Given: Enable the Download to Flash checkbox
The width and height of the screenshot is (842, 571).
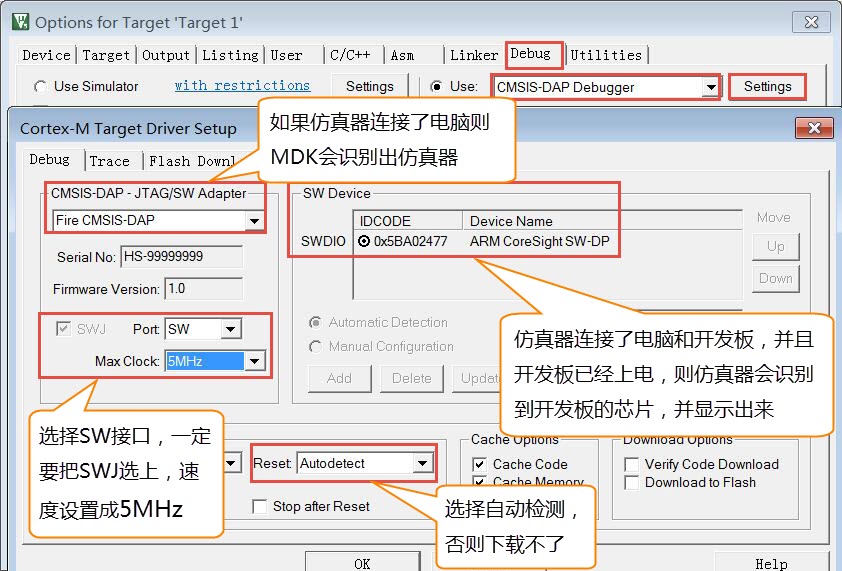Looking at the screenshot, I should pyautogui.click(x=632, y=482).
